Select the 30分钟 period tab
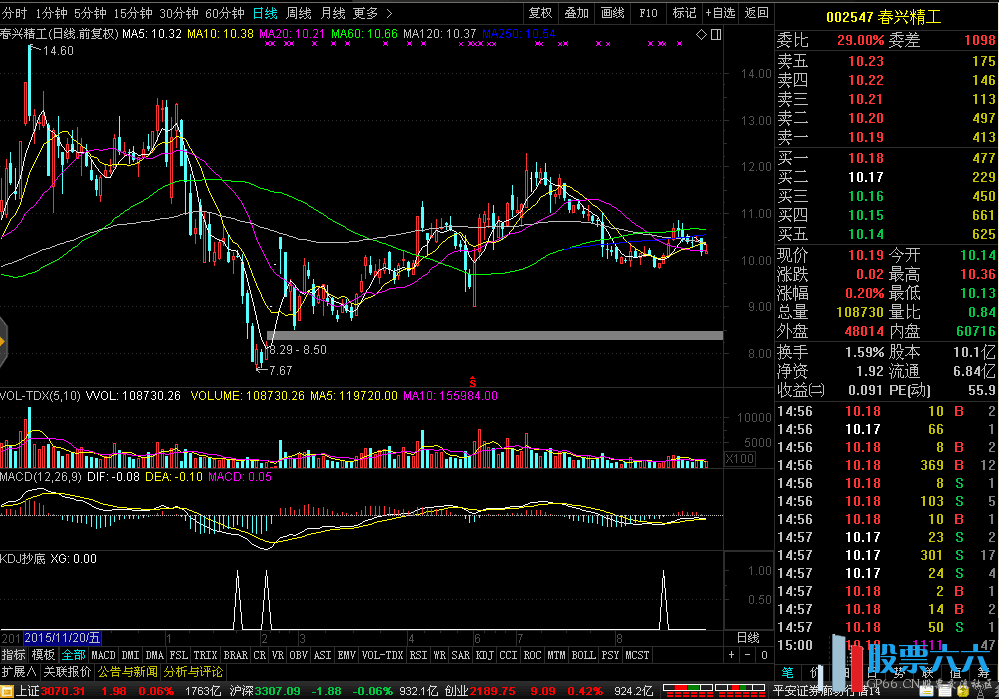Viewport: 999px width, 699px height. (x=179, y=13)
